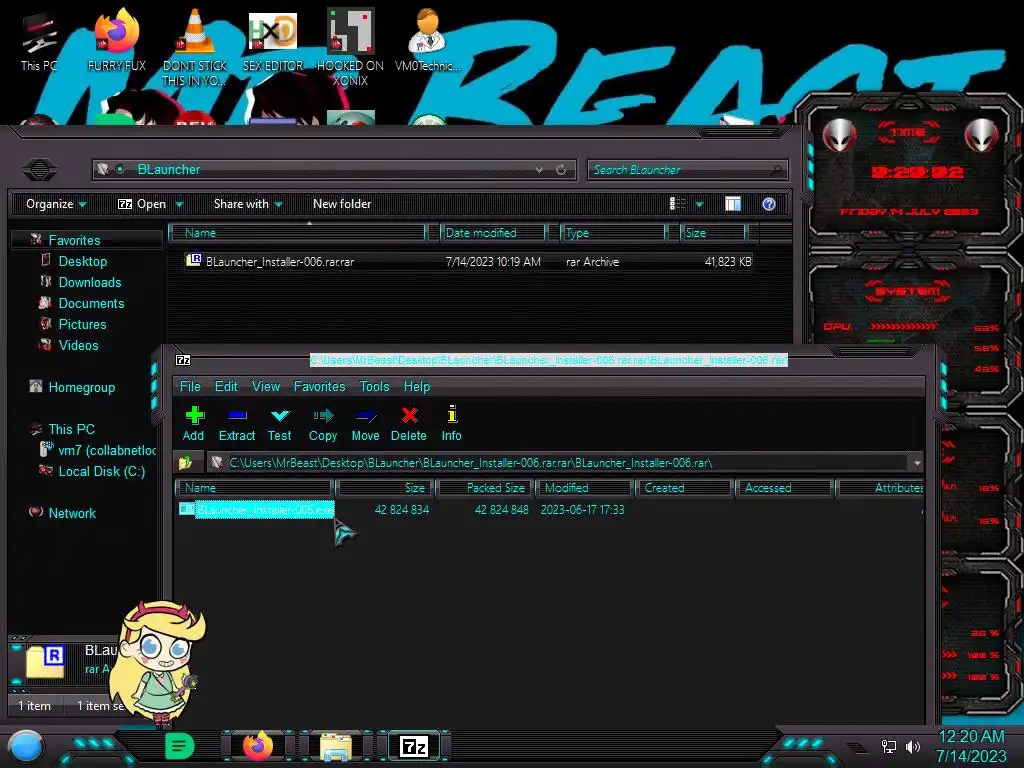
Task: Click the Explorer help question-mark icon
Action: tap(769, 204)
